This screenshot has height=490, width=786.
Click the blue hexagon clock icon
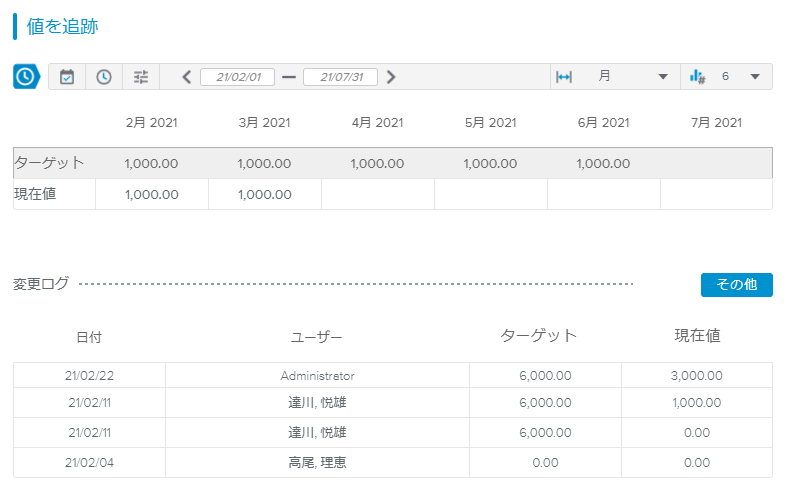(26, 77)
